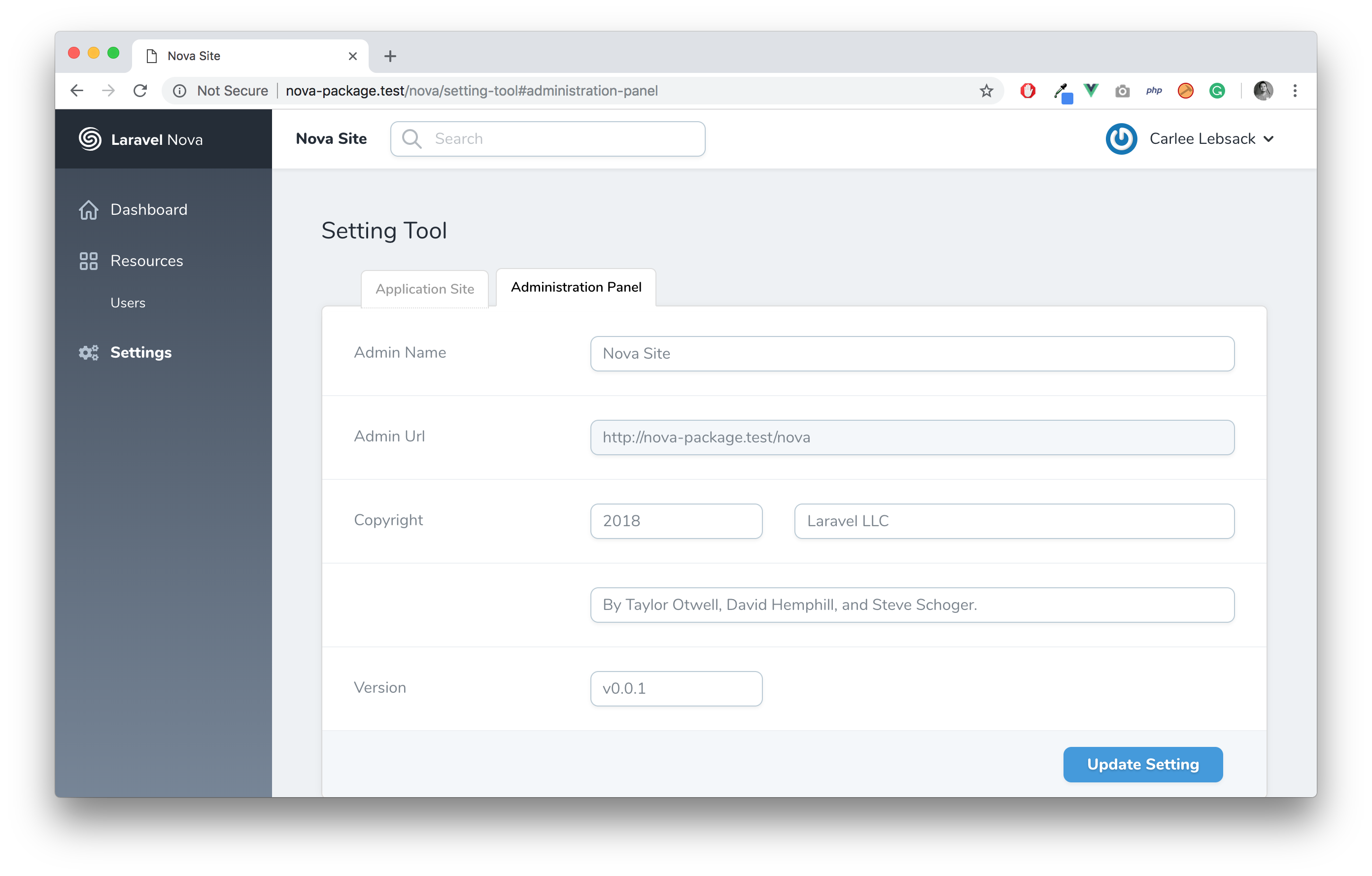The height and width of the screenshot is (876, 1372).
Task: Open the Users sidebar link
Action: (128, 303)
